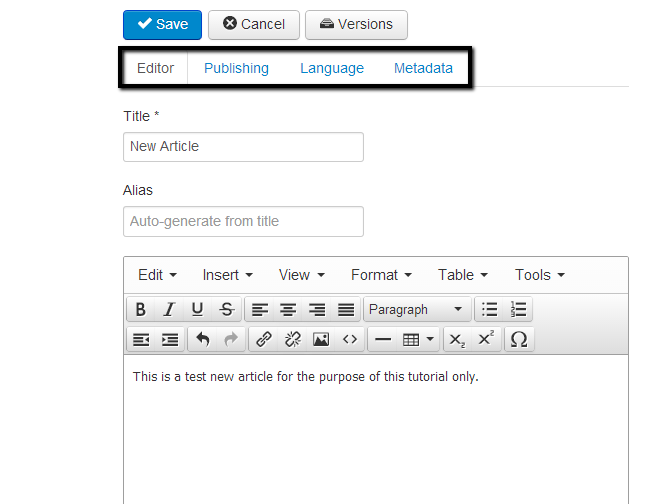The height and width of the screenshot is (504, 650).
Task: Insert a bullet list
Action: [489, 309]
